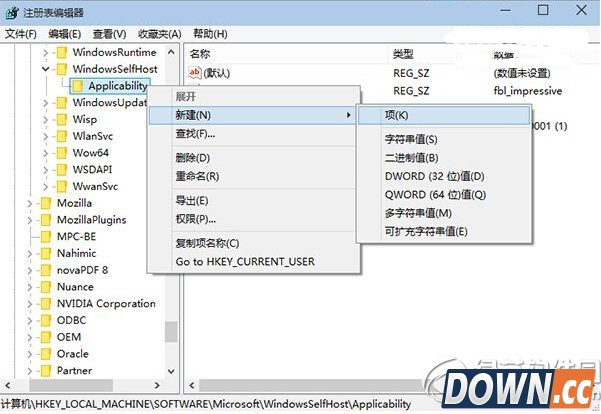Click tree pane horizontal scroll left arrow
Image resolution: width=601 pixels, height=414 pixels.
pos(8,385)
